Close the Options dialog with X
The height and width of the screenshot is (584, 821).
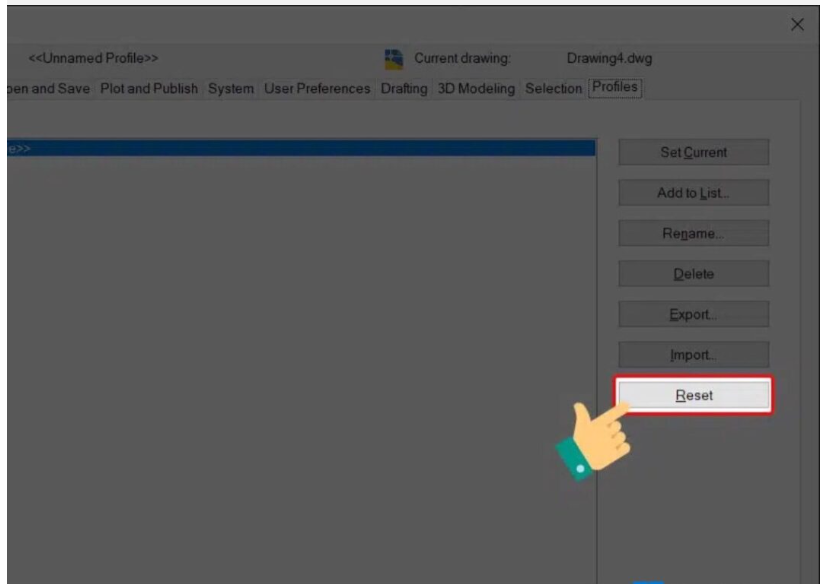(797, 24)
